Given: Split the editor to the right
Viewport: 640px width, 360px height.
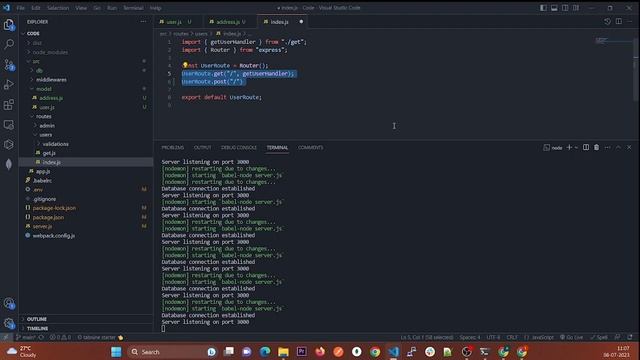Looking at the screenshot, I should tap(619, 22).
